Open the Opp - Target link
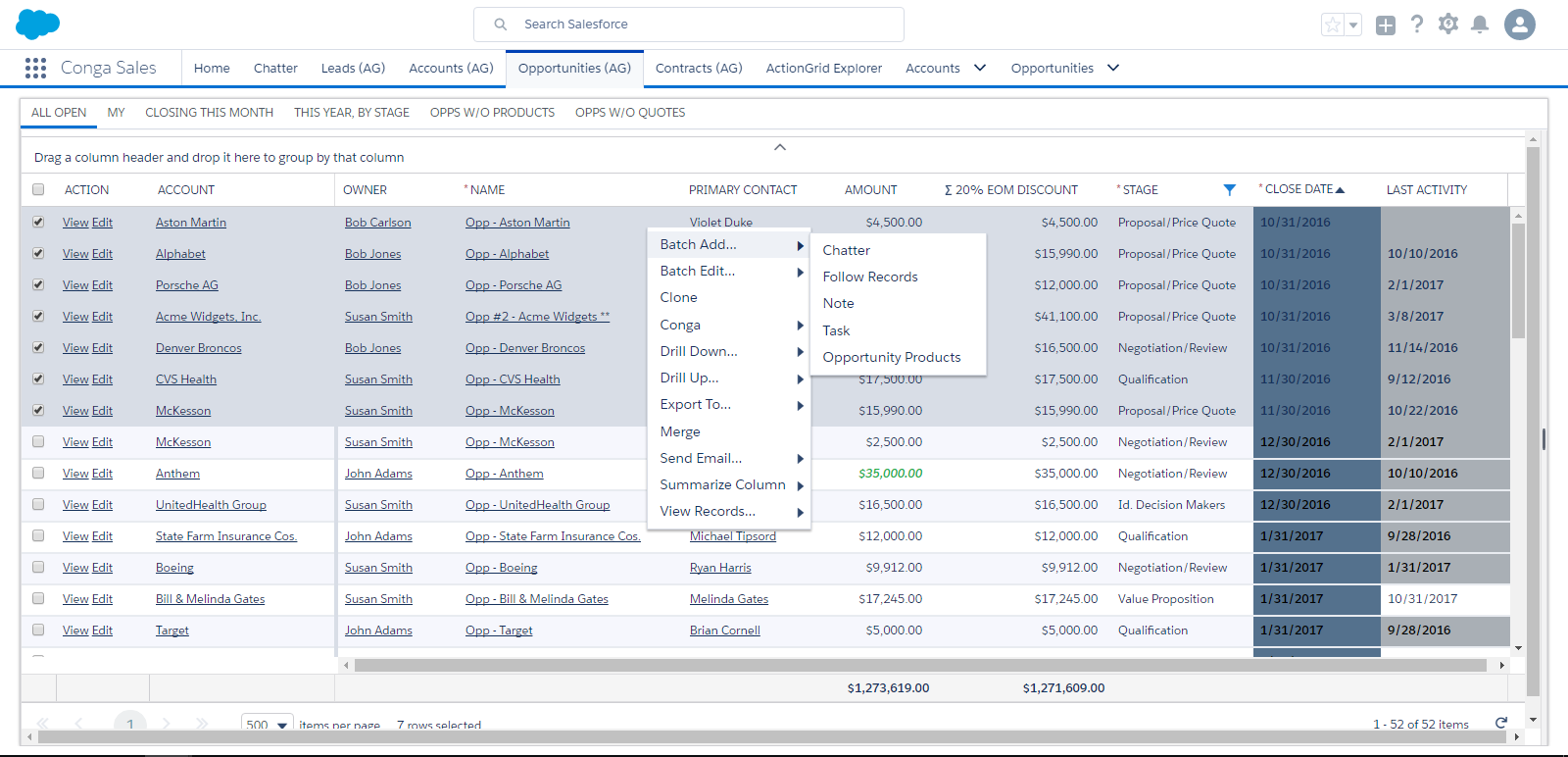The image size is (1568, 757). point(499,631)
